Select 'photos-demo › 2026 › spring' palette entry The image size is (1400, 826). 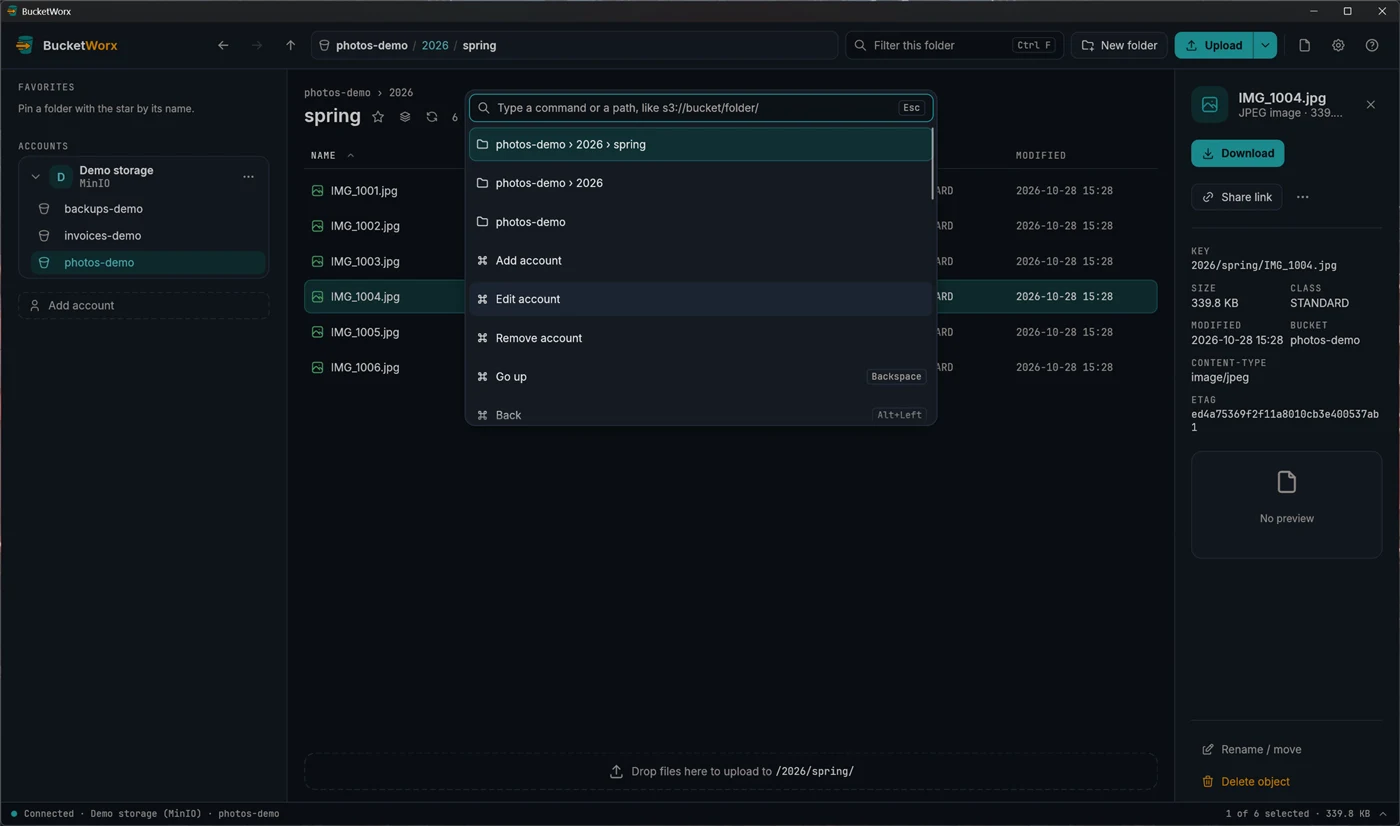pos(700,144)
